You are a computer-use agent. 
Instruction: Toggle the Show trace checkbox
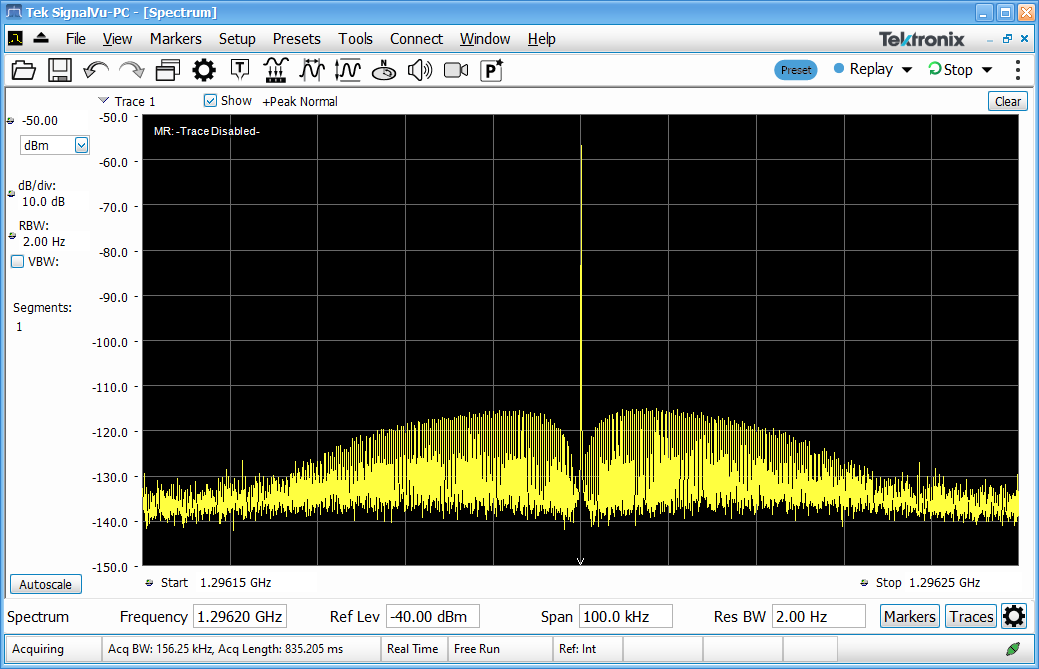tap(210, 101)
